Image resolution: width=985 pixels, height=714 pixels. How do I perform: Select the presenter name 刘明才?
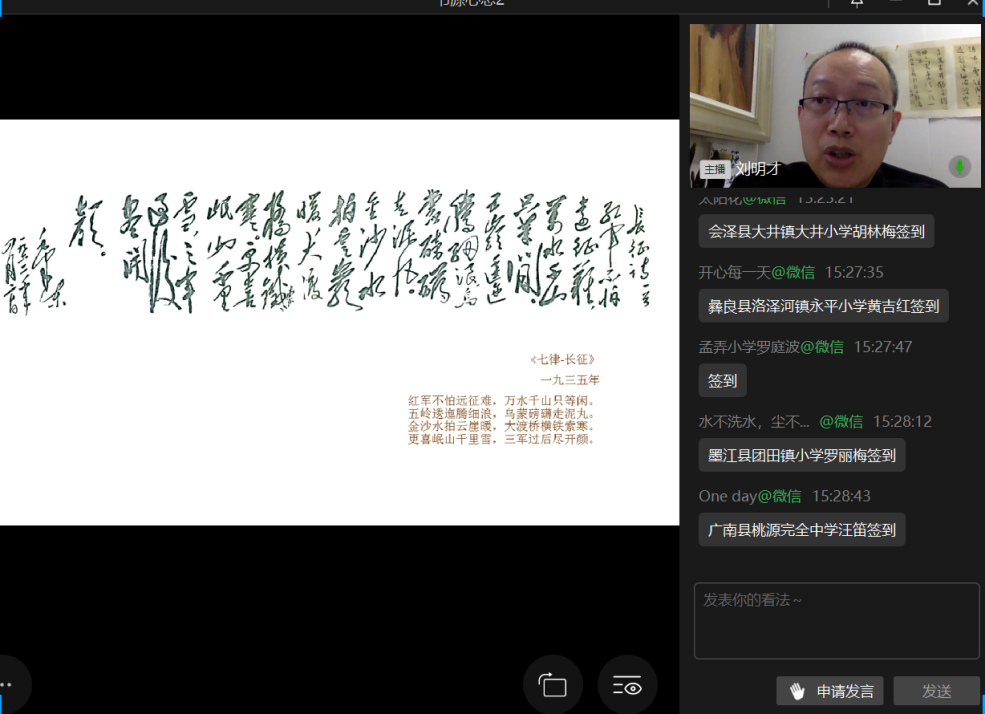pyautogui.click(x=758, y=169)
